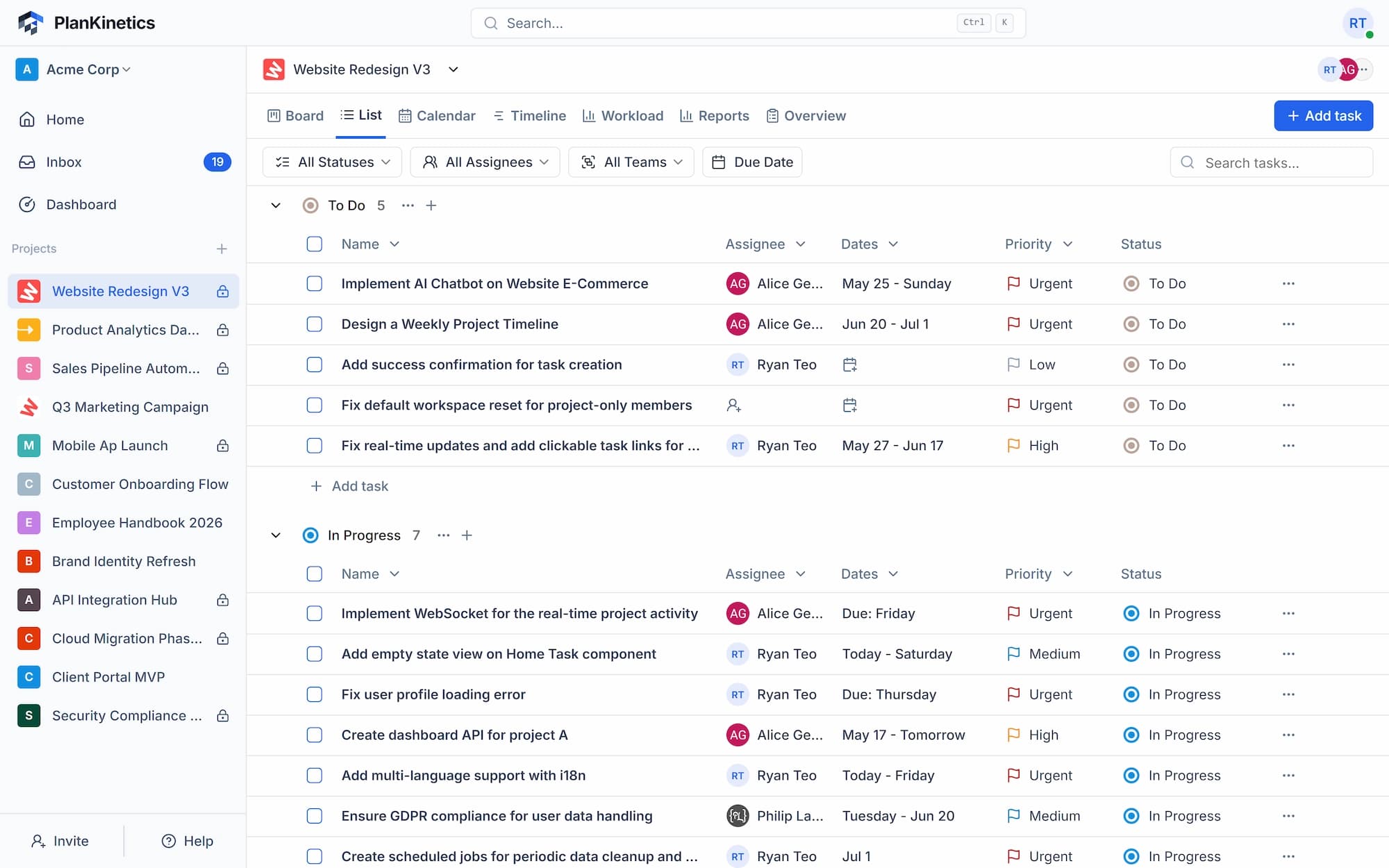Add a task to To Do group with plus

pyautogui.click(x=431, y=206)
